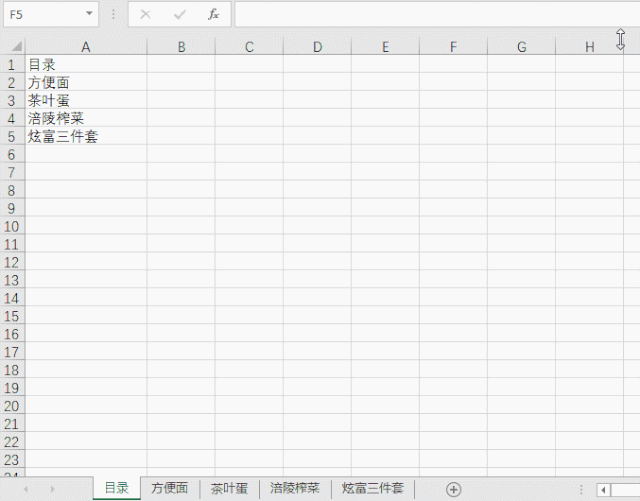Add a new sheet with plus icon
The width and height of the screenshot is (640, 501).
pyautogui.click(x=453, y=488)
